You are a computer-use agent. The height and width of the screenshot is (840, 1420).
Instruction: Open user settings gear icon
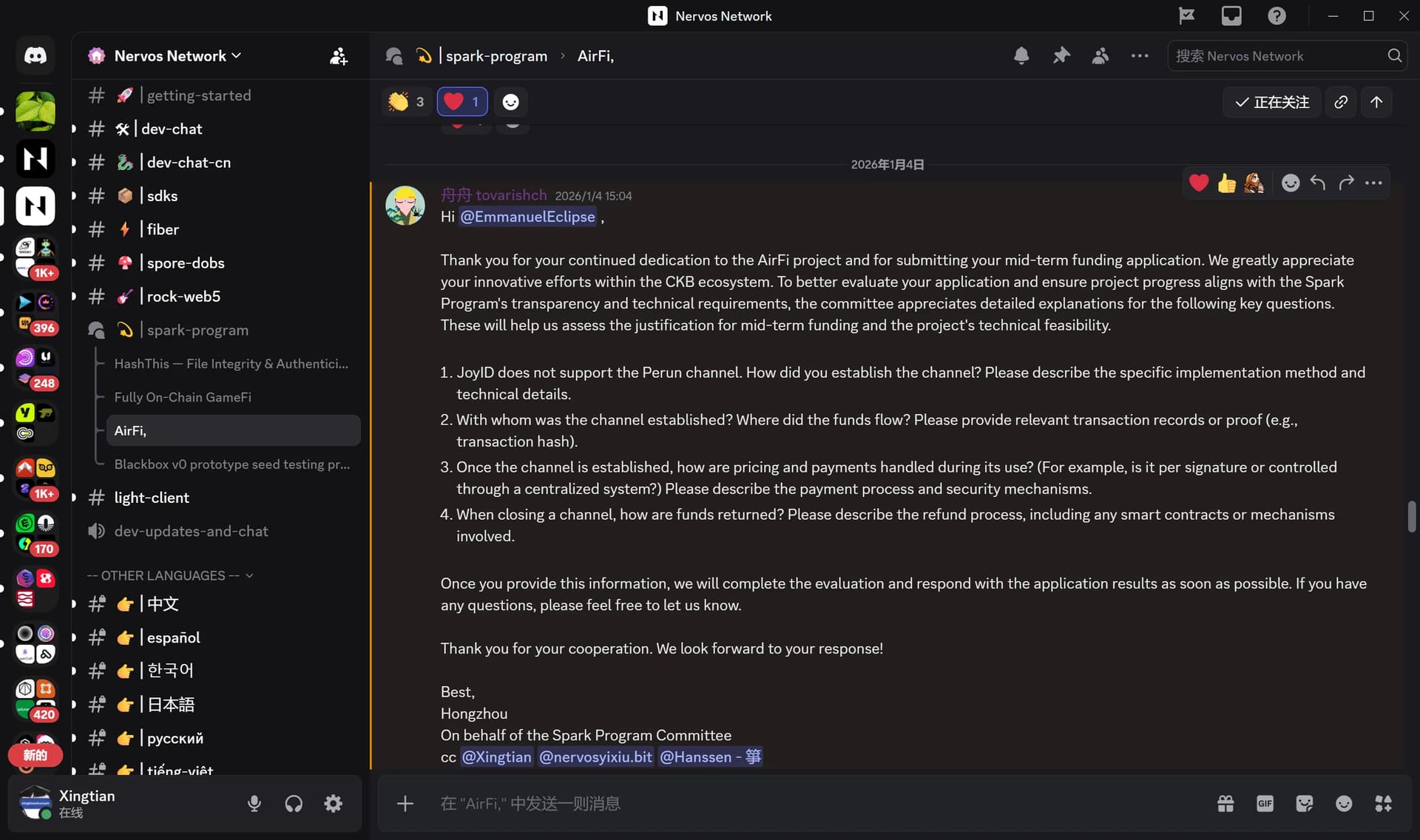click(334, 804)
